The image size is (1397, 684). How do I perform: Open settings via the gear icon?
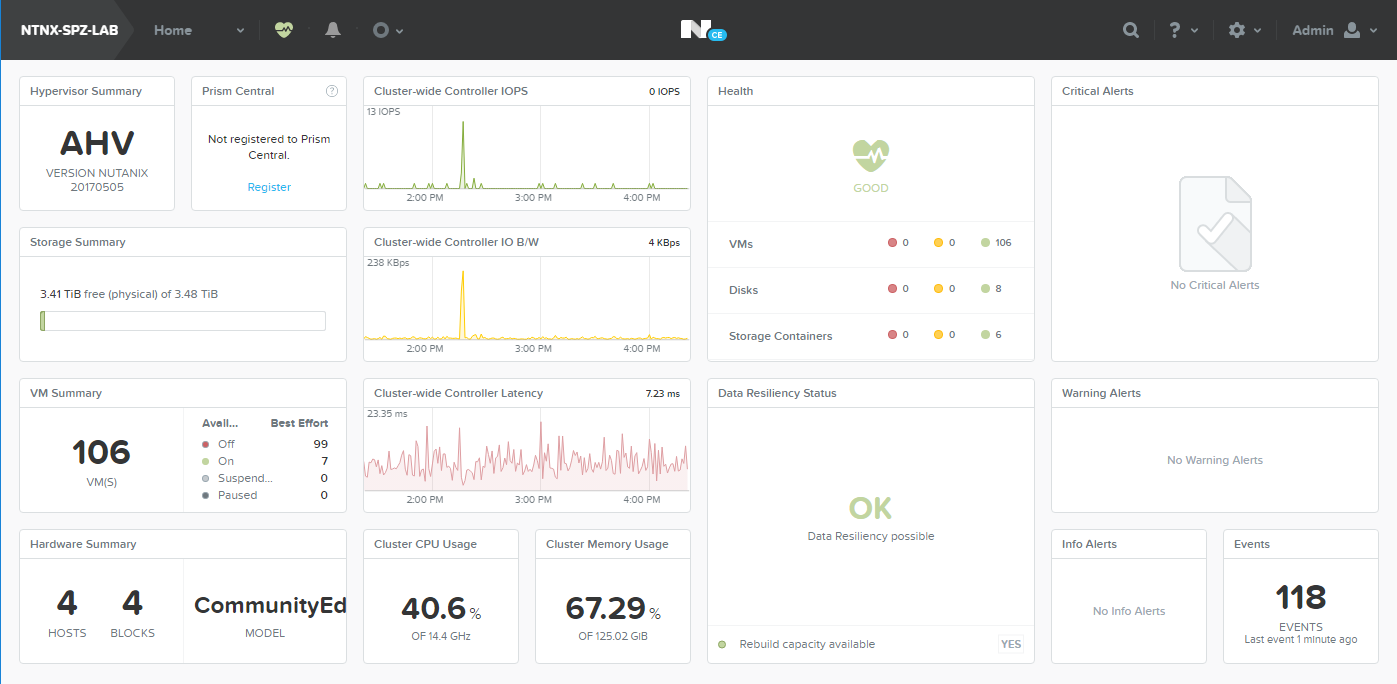pos(1238,30)
